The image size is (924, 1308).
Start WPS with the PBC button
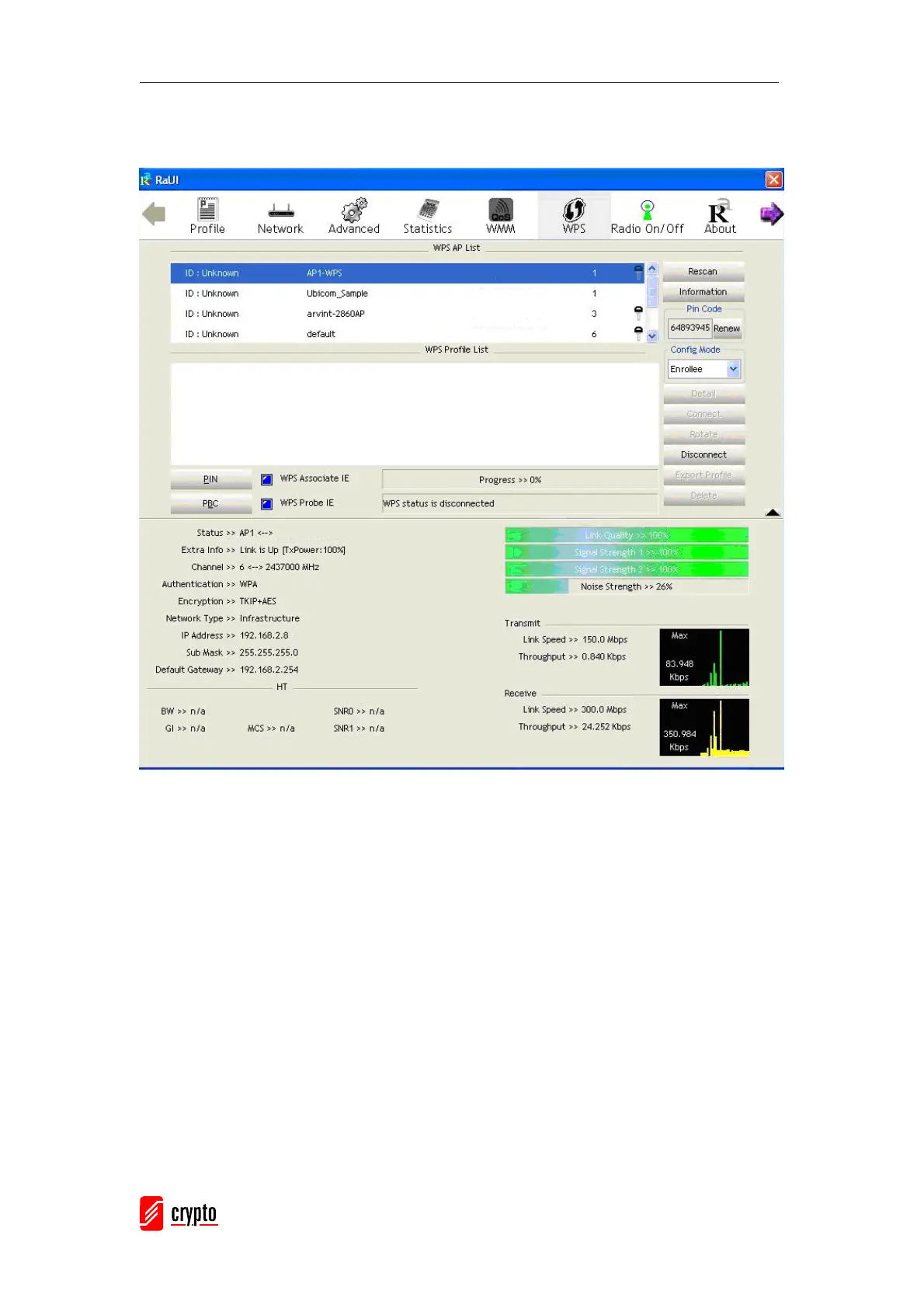pos(210,503)
